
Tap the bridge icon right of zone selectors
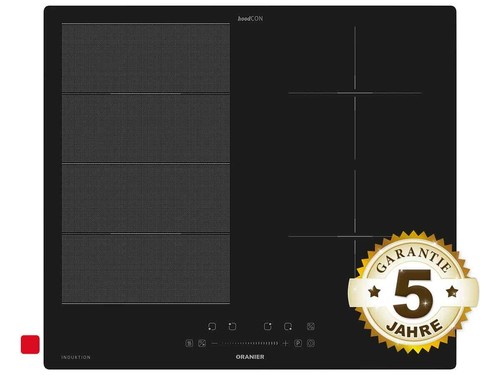coord(311,326)
